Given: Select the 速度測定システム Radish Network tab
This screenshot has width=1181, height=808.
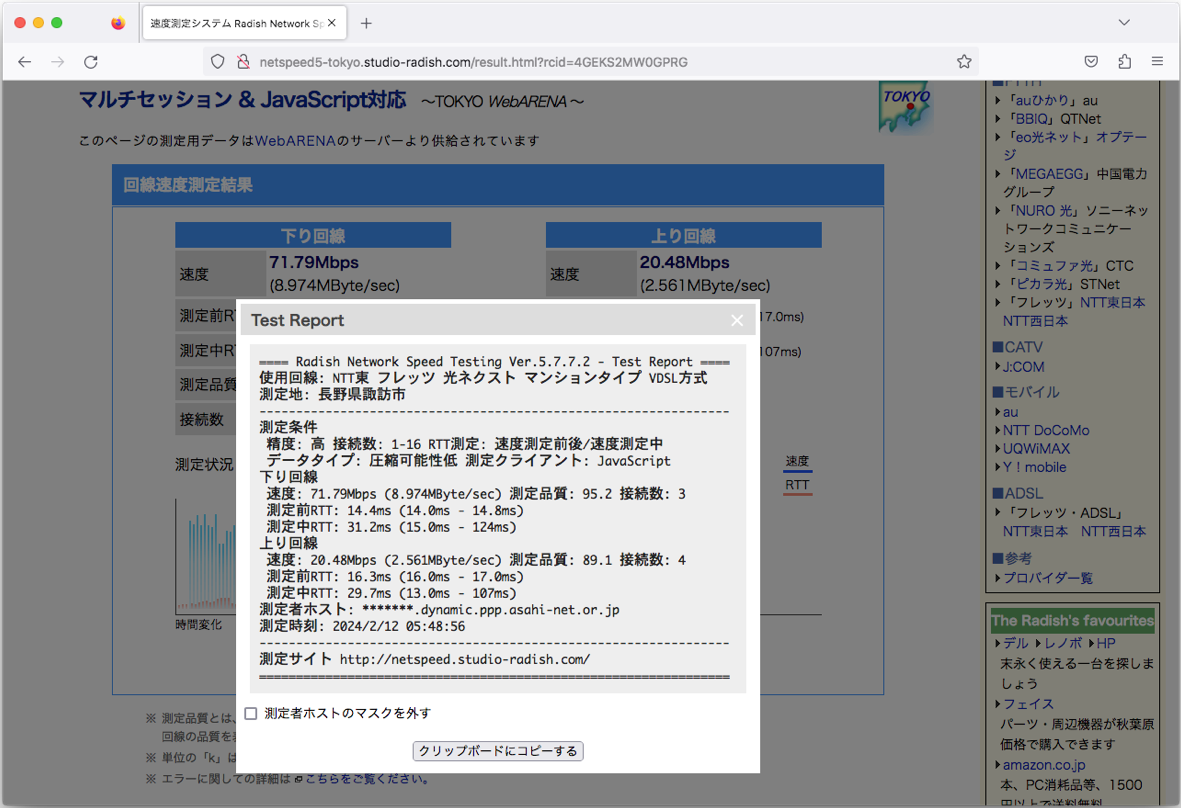Looking at the screenshot, I should (244, 23).
